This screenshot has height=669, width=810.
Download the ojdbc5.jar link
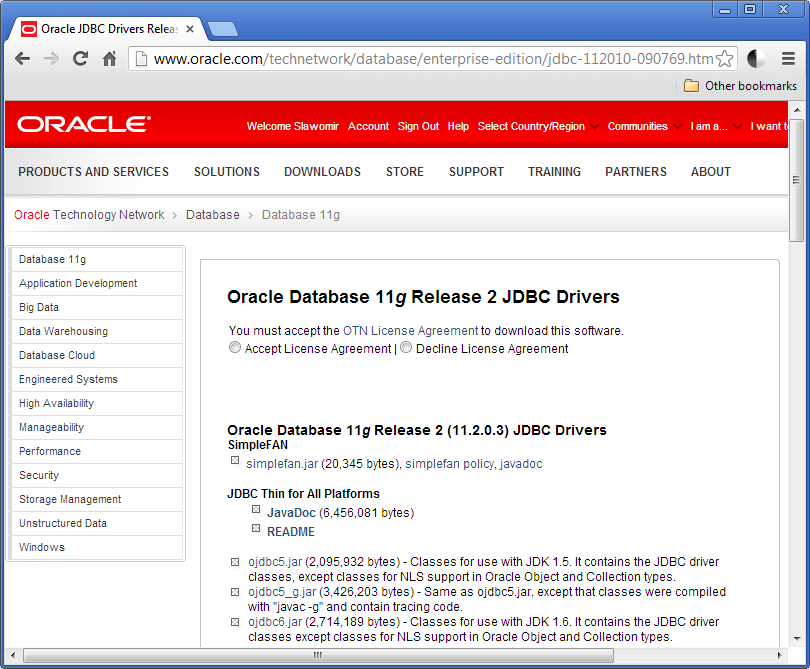pos(275,562)
